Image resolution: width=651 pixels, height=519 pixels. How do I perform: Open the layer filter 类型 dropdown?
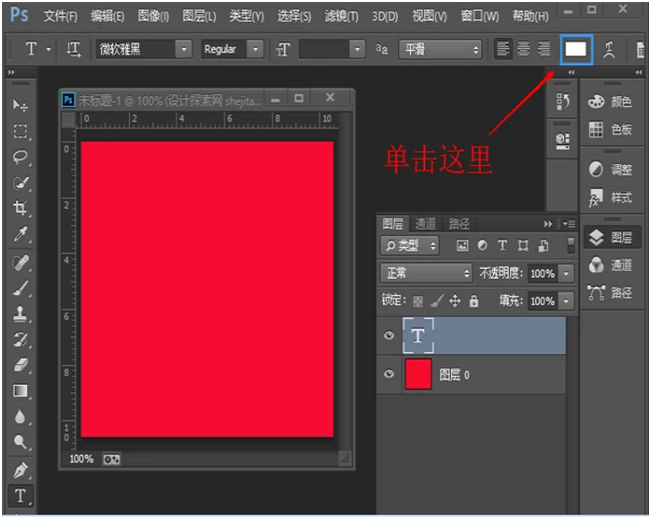pyautogui.click(x=410, y=246)
